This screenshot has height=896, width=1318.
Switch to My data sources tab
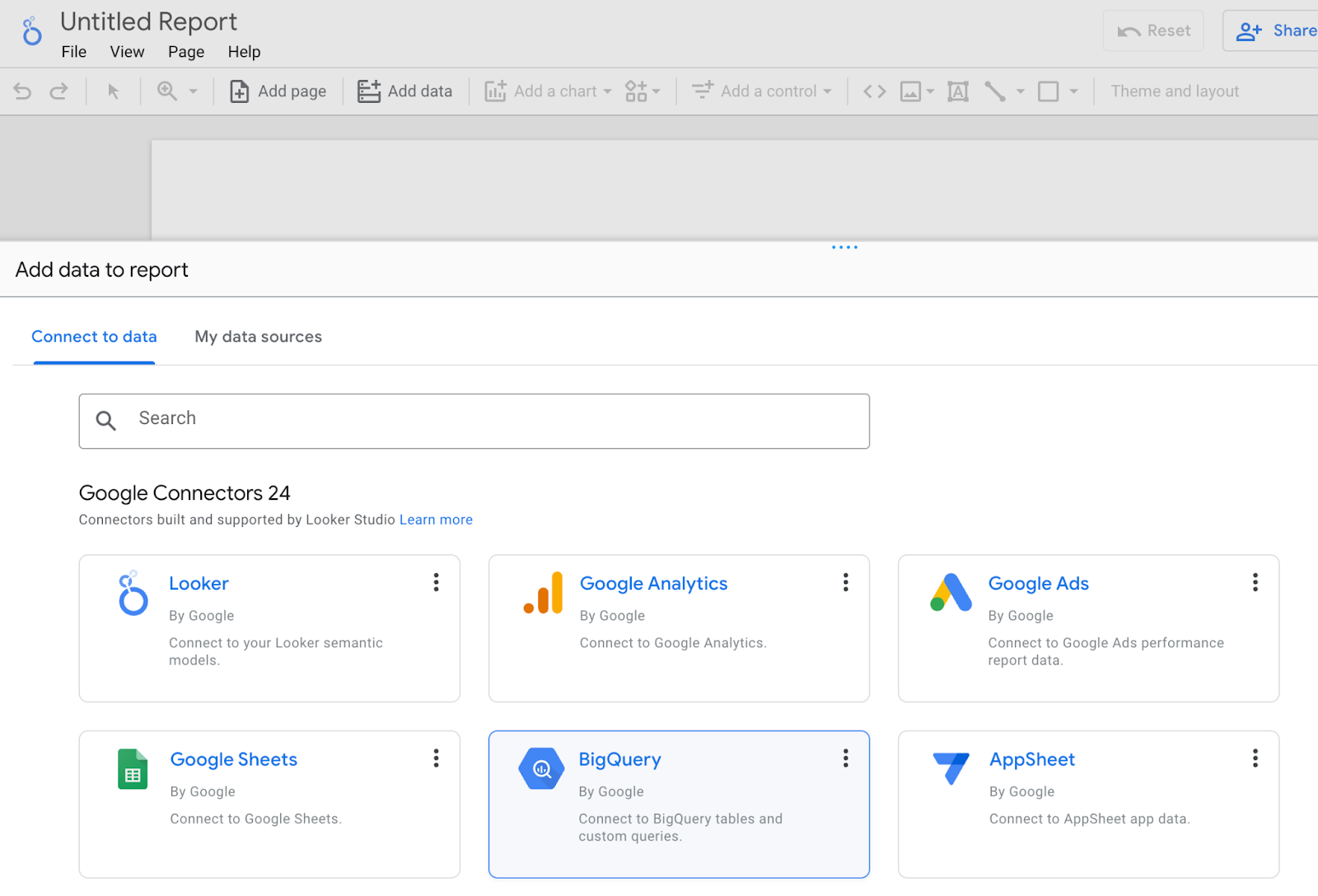tap(258, 337)
